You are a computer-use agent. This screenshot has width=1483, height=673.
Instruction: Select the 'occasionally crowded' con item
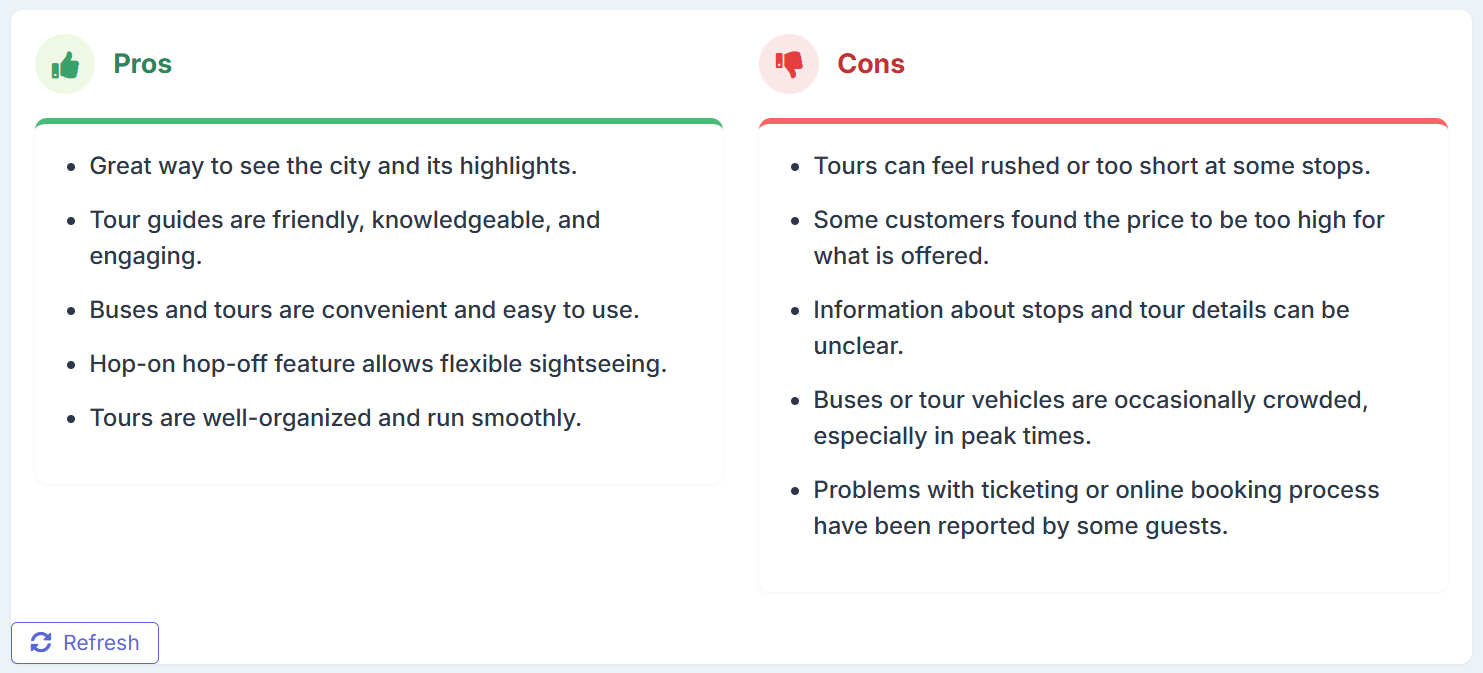pos(1090,417)
